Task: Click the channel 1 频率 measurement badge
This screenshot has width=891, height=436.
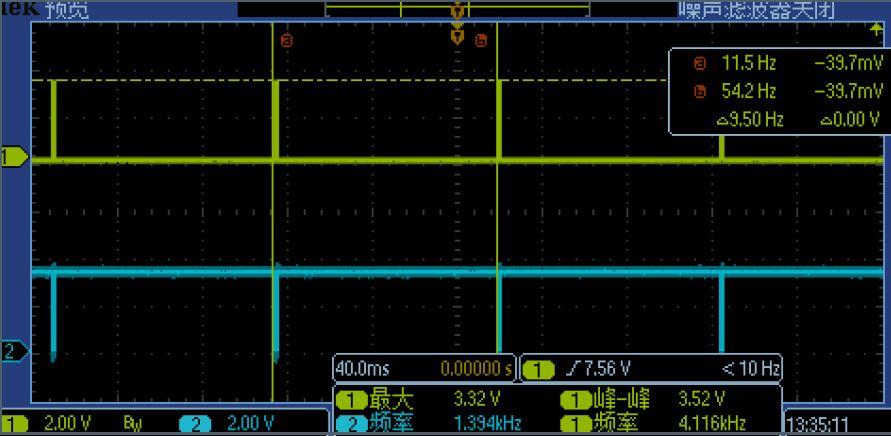Action: click(575, 423)
